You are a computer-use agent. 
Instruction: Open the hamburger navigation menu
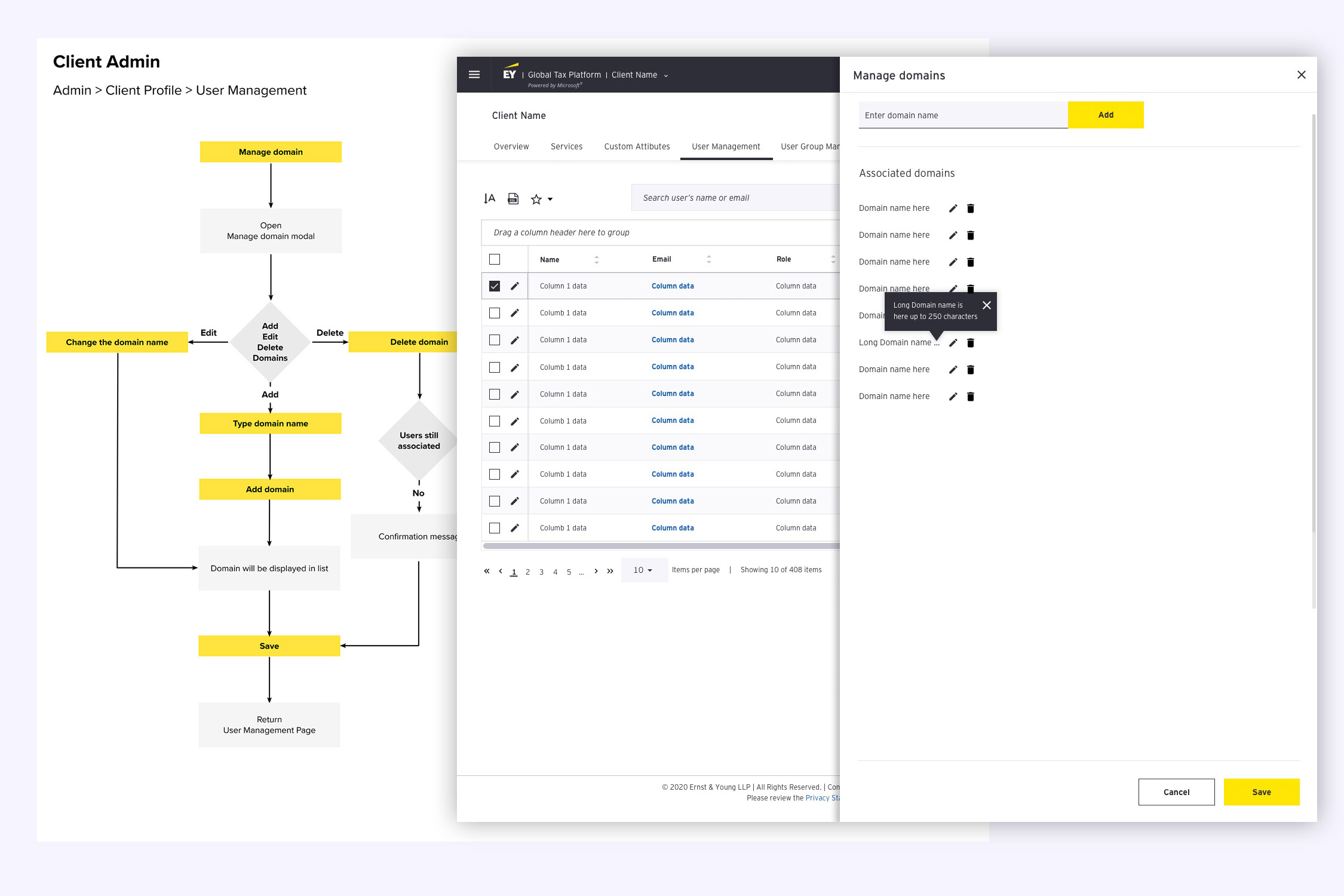[x=474, y=74]
